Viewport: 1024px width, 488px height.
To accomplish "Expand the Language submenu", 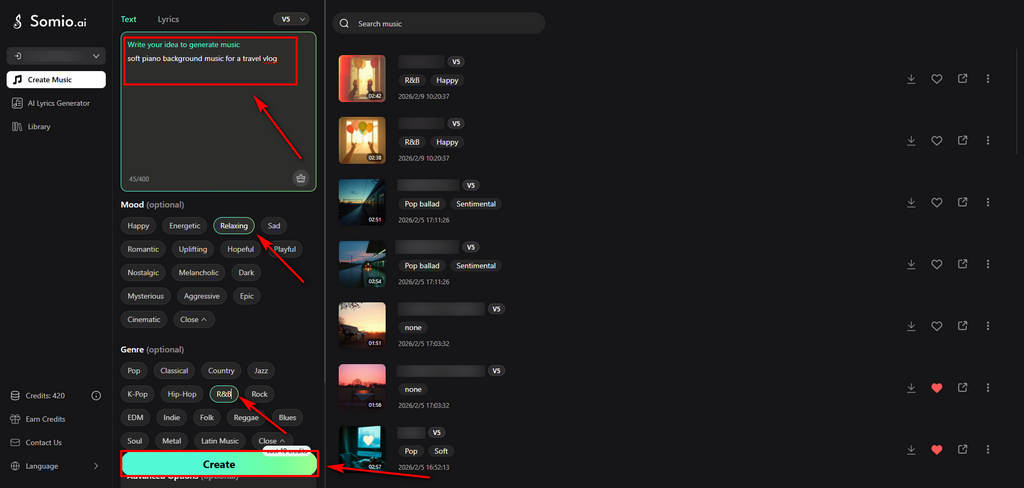I will pos(96,466).
